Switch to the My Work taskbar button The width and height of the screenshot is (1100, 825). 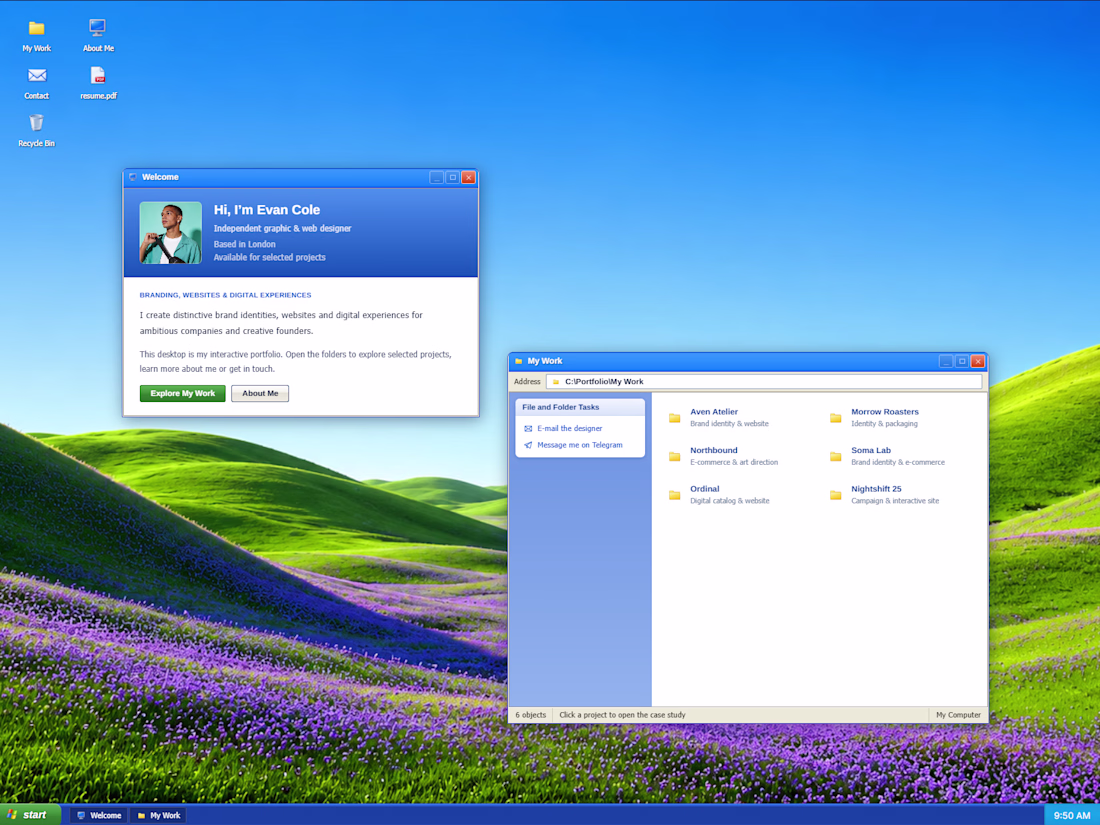tap(159, 815)
